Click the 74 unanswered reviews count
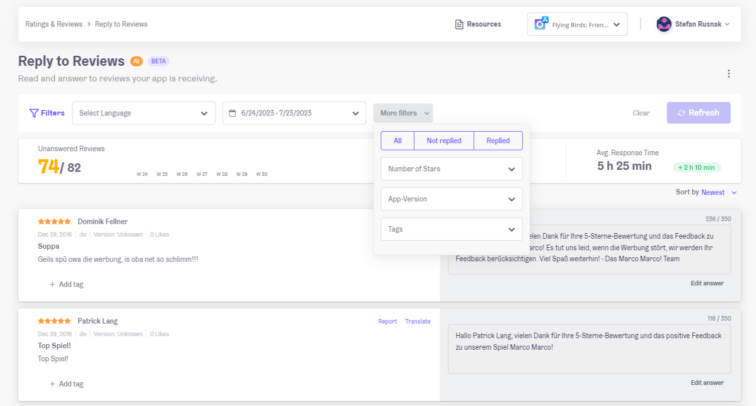This screenshot has height=406, width=756. tap(48, 167)
